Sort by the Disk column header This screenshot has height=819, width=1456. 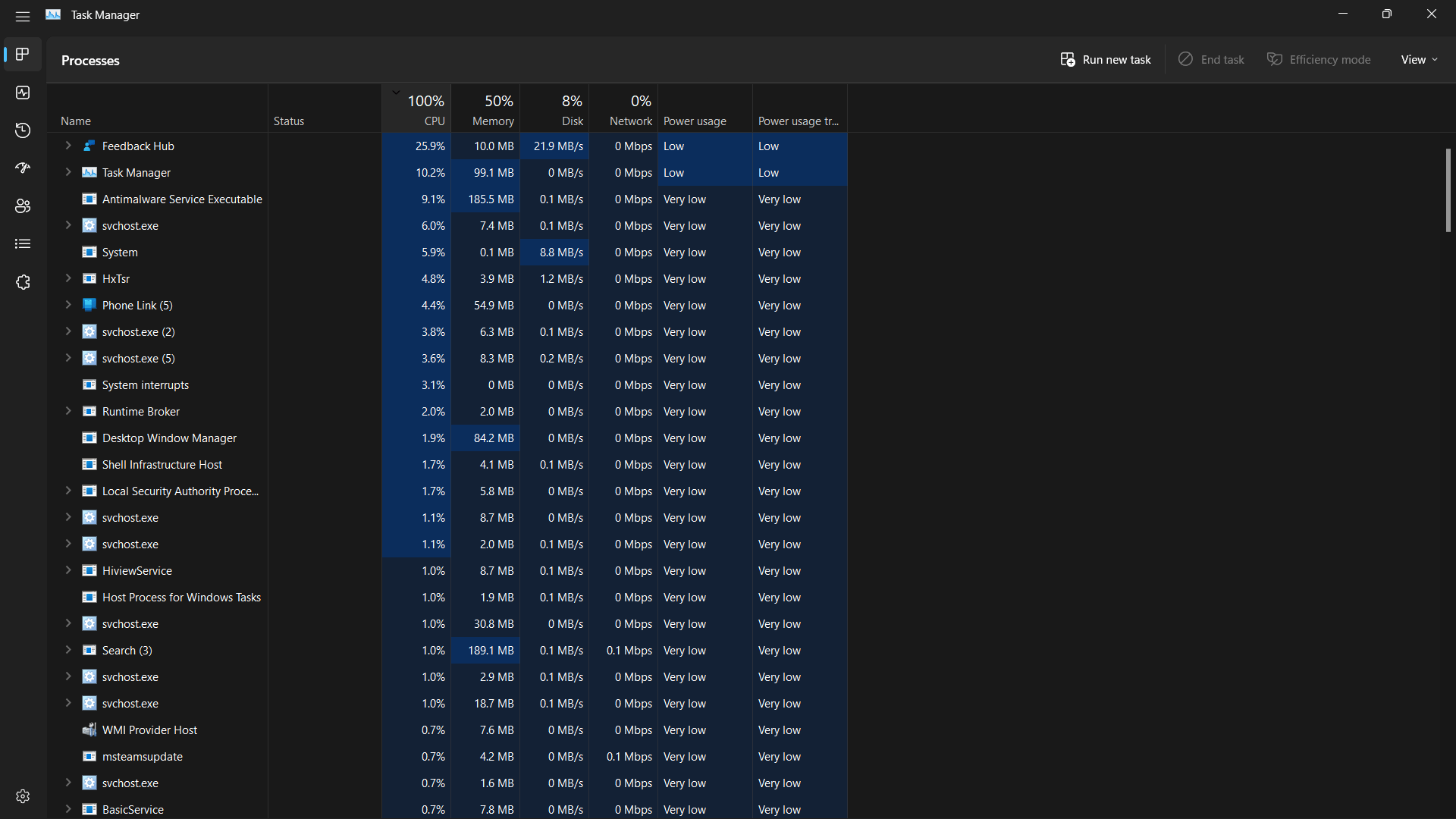click(554, 108)
